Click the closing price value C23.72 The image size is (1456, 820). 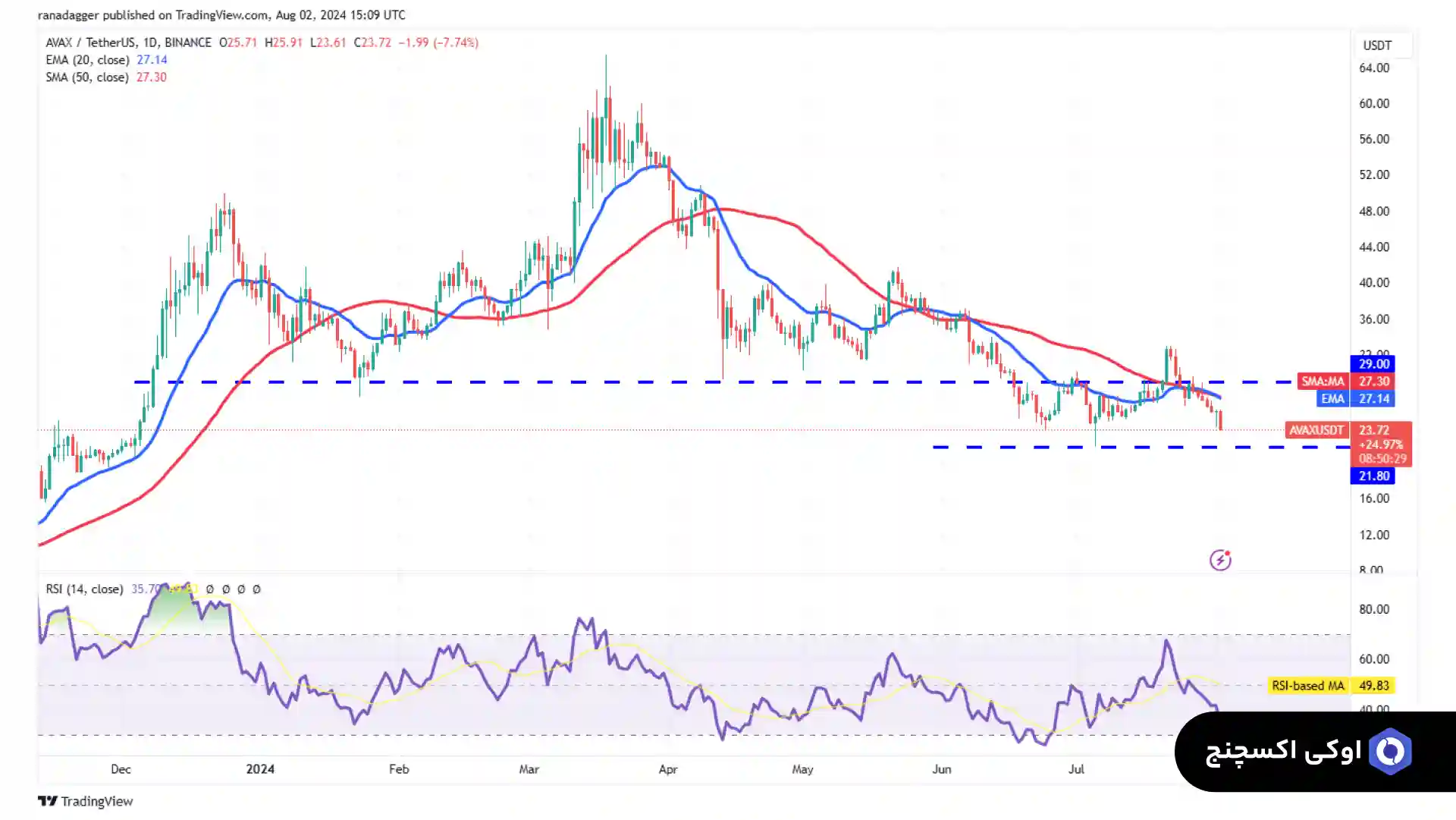tap(372, 42)
